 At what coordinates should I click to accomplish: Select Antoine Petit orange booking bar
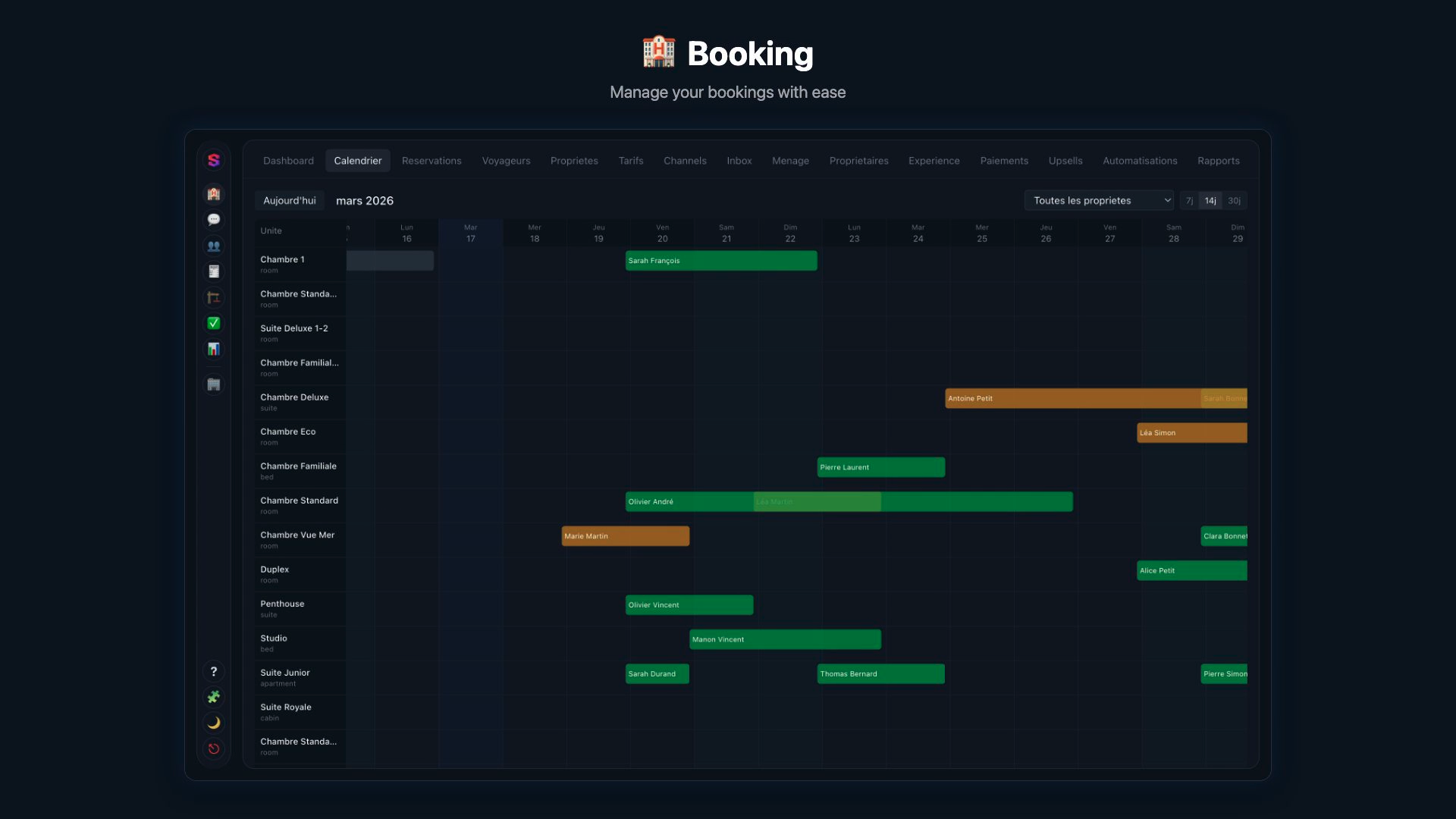pyautogui.click(x=1071, y=399)
